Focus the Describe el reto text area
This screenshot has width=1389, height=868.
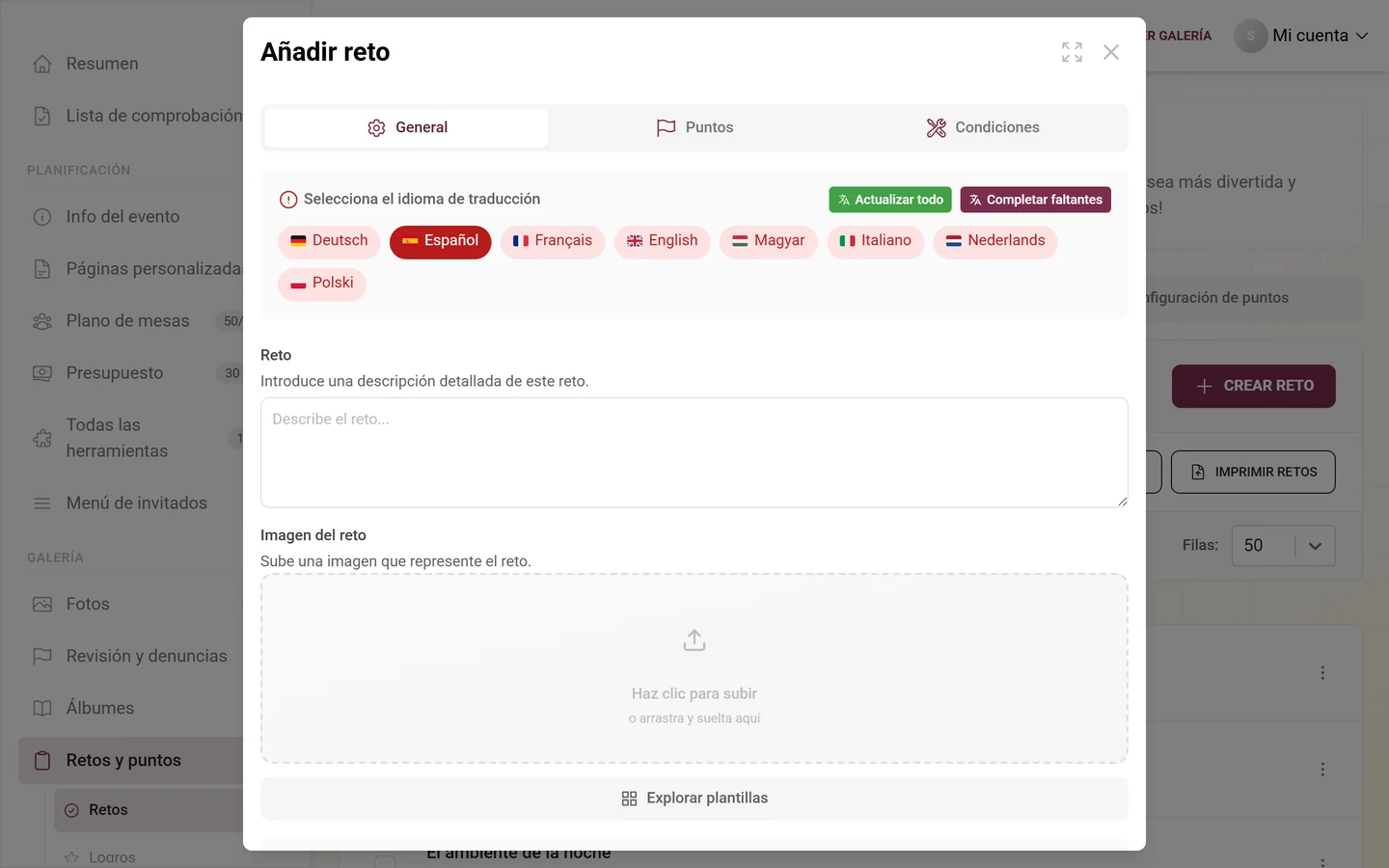tap(694, 452)
